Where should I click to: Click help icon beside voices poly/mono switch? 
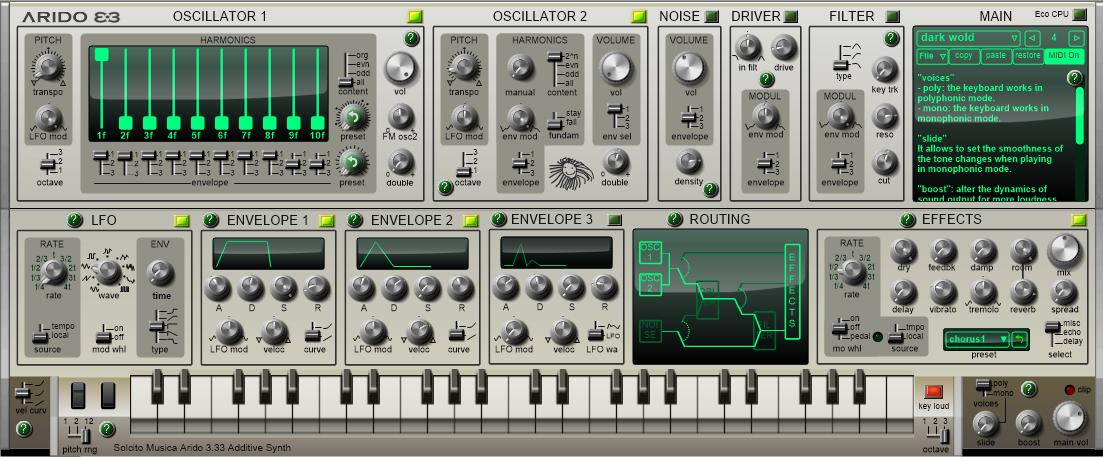[1028, 389]
